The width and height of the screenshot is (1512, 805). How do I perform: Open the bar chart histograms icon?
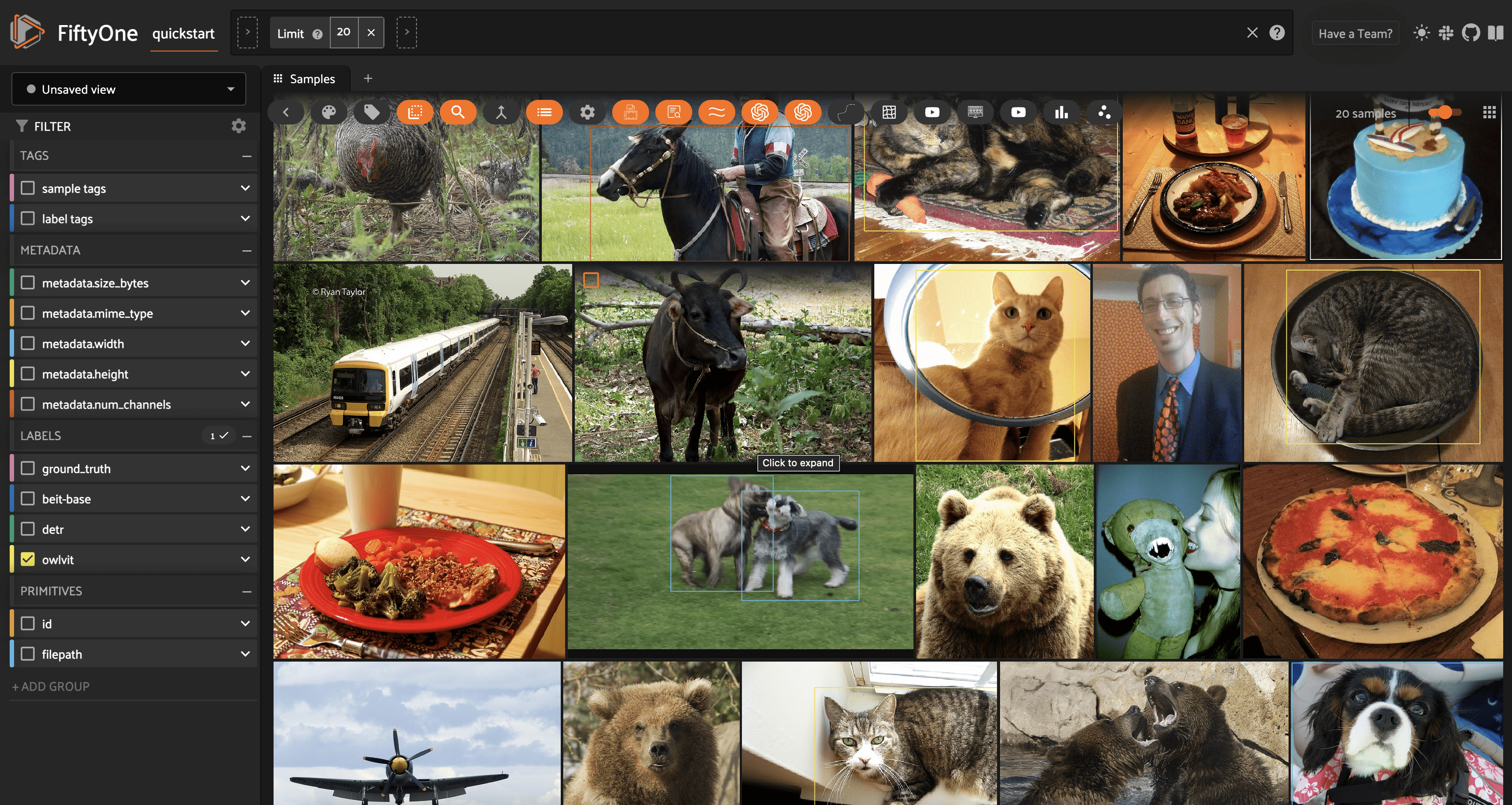(1061, 112)
